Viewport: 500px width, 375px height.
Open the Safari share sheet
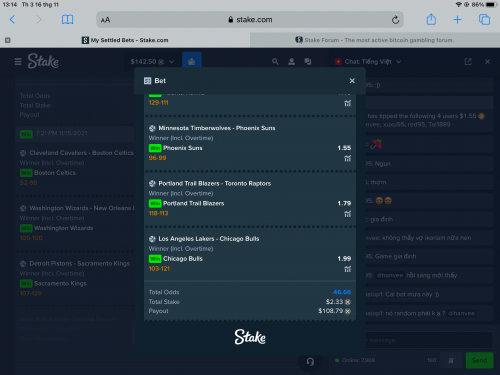[x=431, y=19]
